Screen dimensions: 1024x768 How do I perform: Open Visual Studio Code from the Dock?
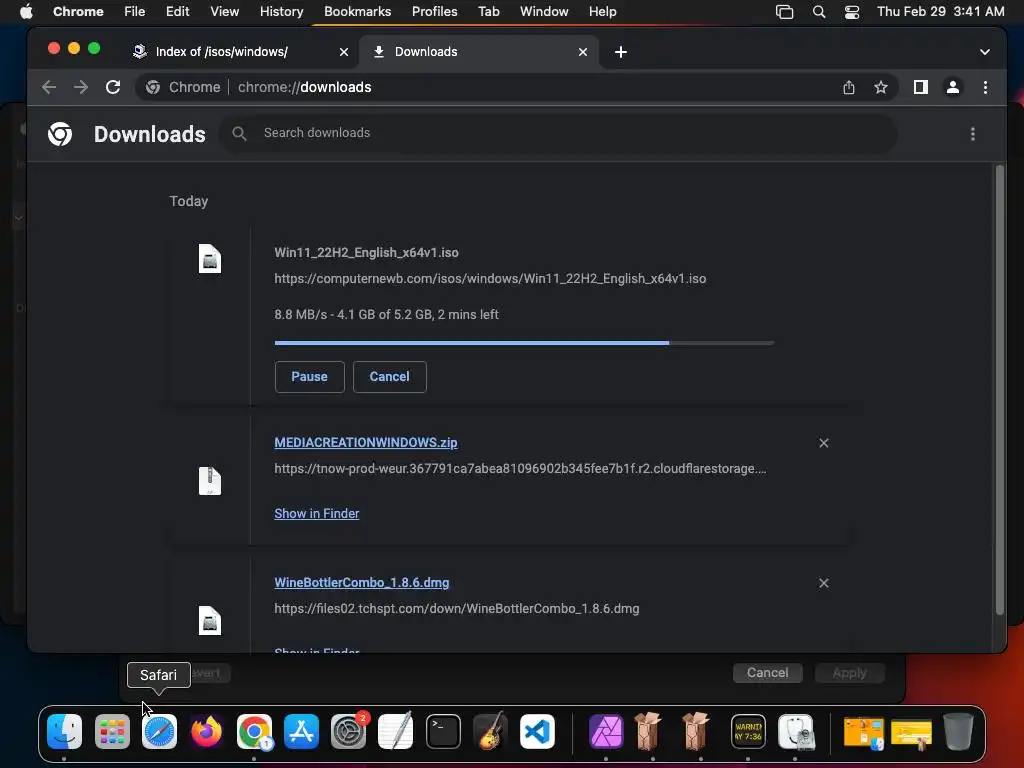click(x=537, y=731)
